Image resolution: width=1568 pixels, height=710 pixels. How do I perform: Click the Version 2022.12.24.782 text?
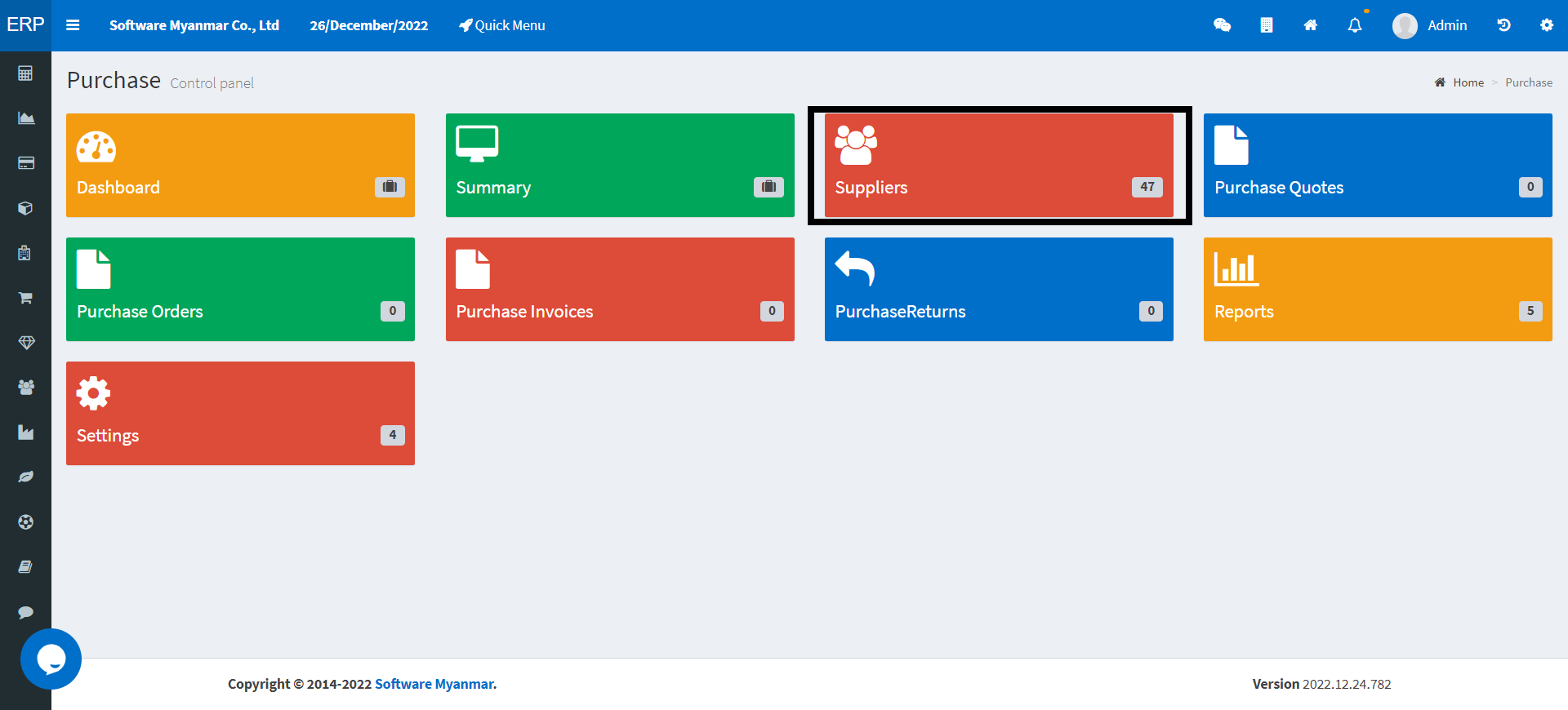coord(1322,684)
